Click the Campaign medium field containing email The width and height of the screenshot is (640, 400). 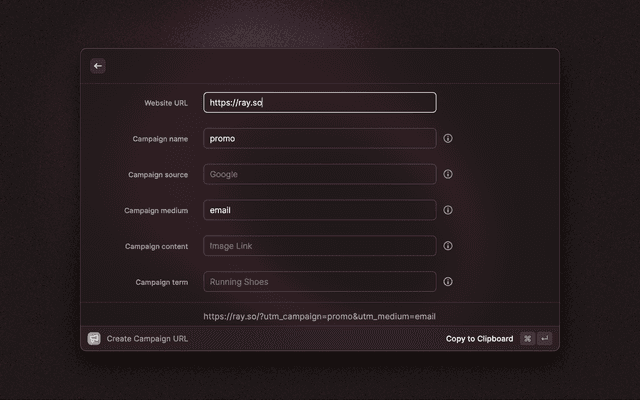[319, 210]
